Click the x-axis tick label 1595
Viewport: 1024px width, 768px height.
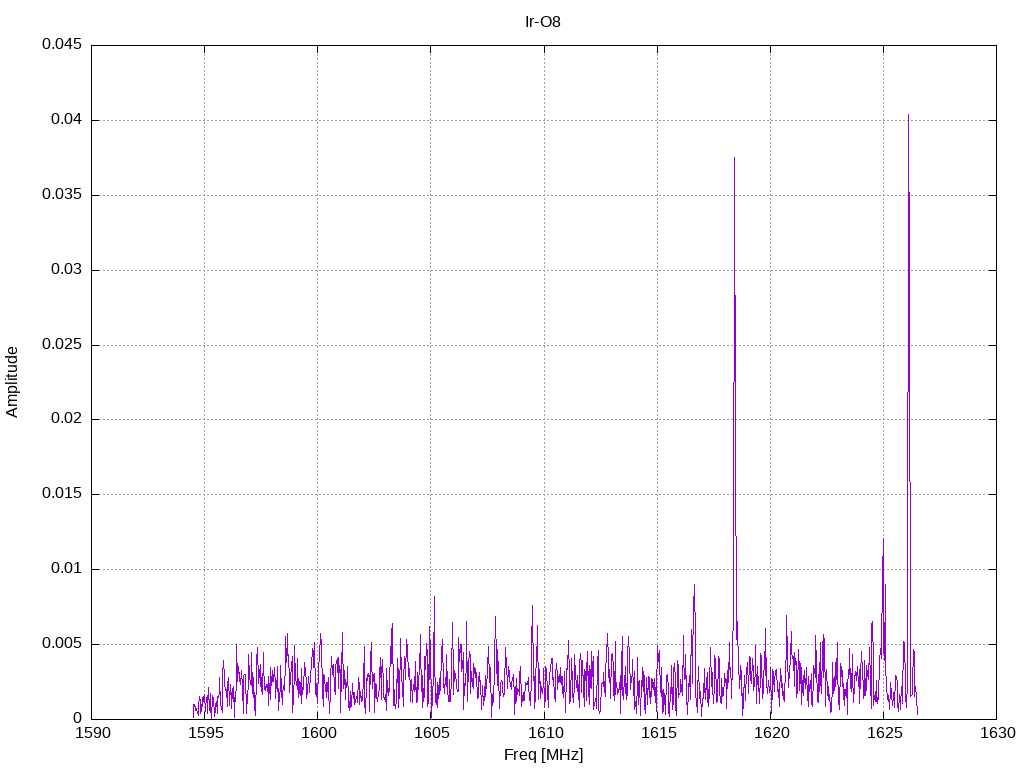[205, 733]
